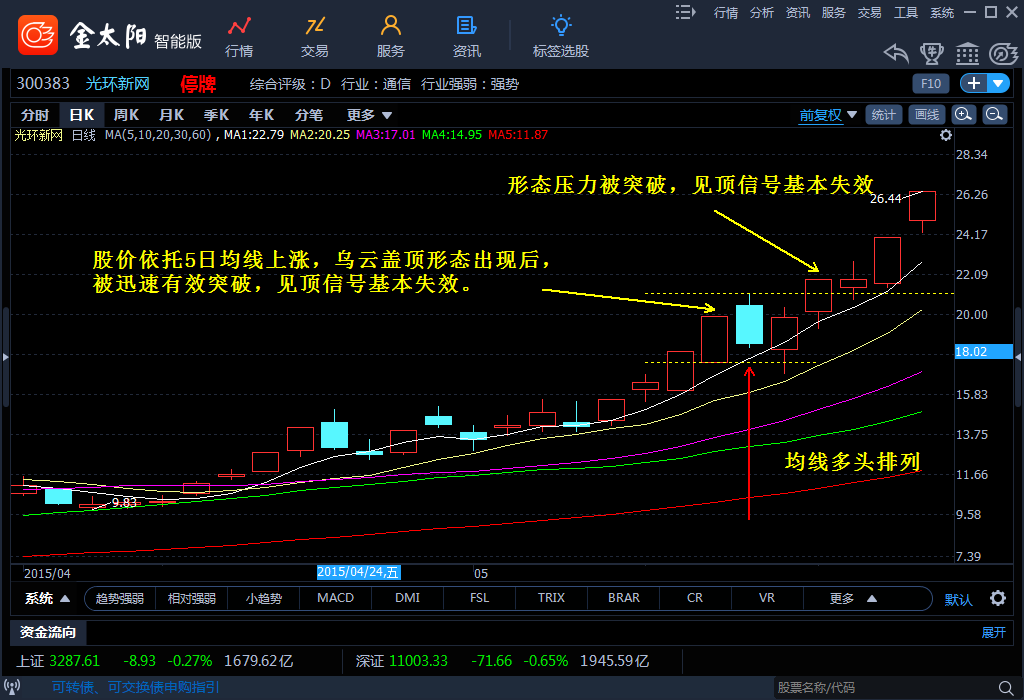Click the 光环新网 stock name
This screenshot has height=700, width=1024.
tap(118, 84)
